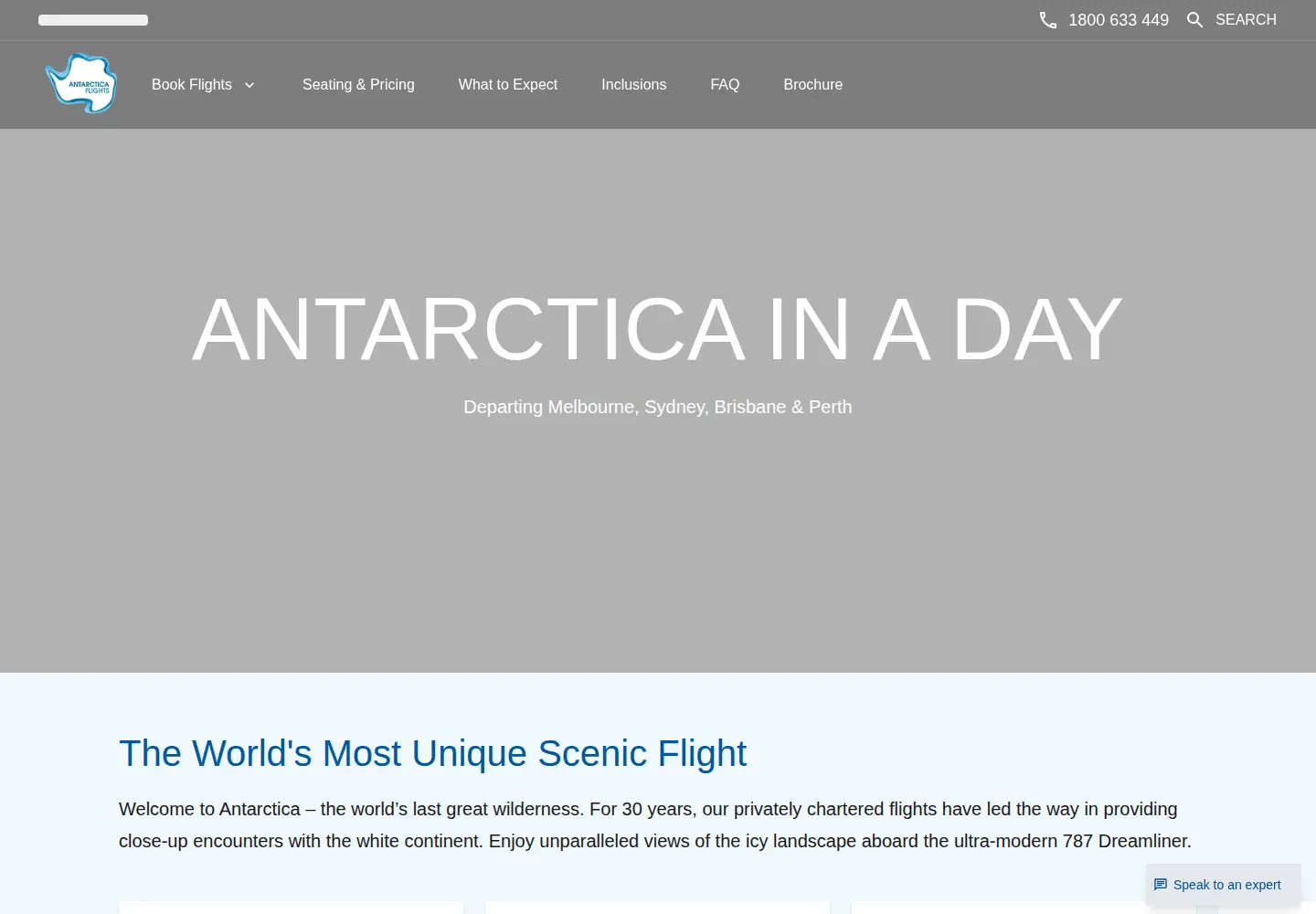Image resolution: width=1316 pixels, height=914 pixels.
Task: Click the phone icon beside 1800 633 449
Action: 1048,20
